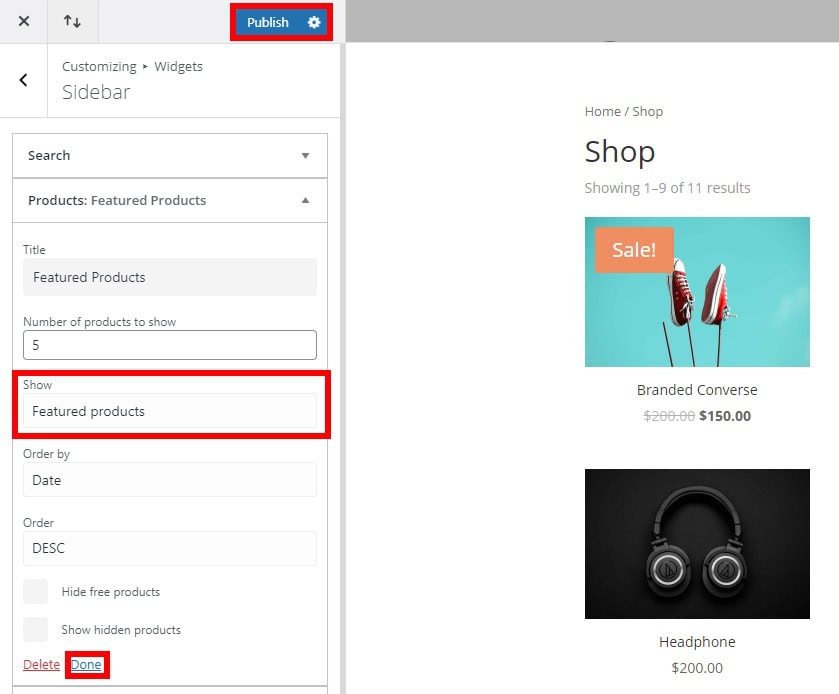Screen dimensions: 839x694
Task: Click Widgets in the Customizing breadcrumb
Action: click(178, 66)
